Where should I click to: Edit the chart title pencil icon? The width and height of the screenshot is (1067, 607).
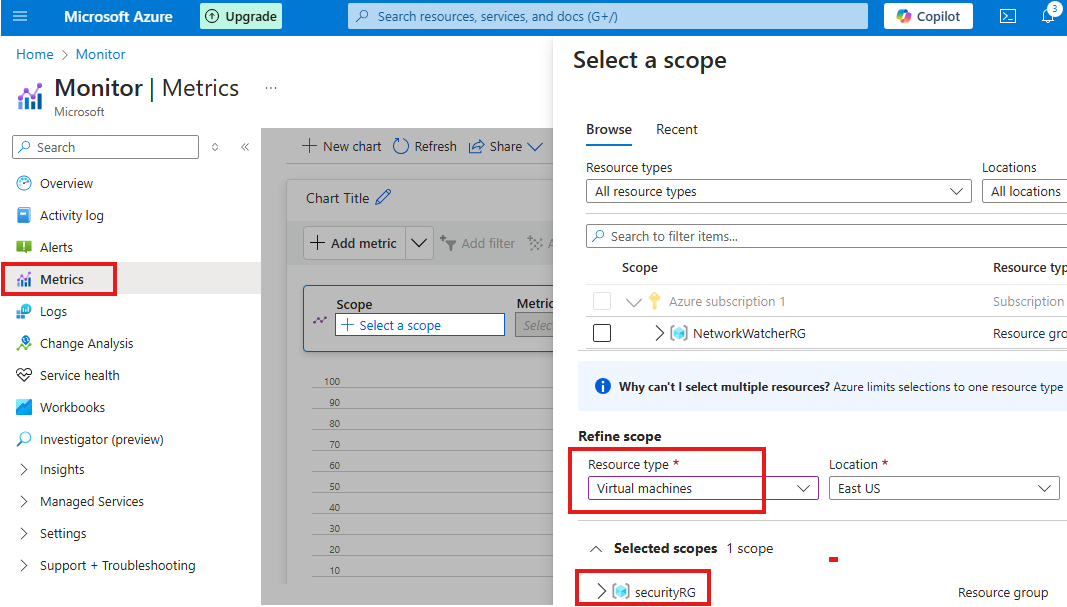384,197
